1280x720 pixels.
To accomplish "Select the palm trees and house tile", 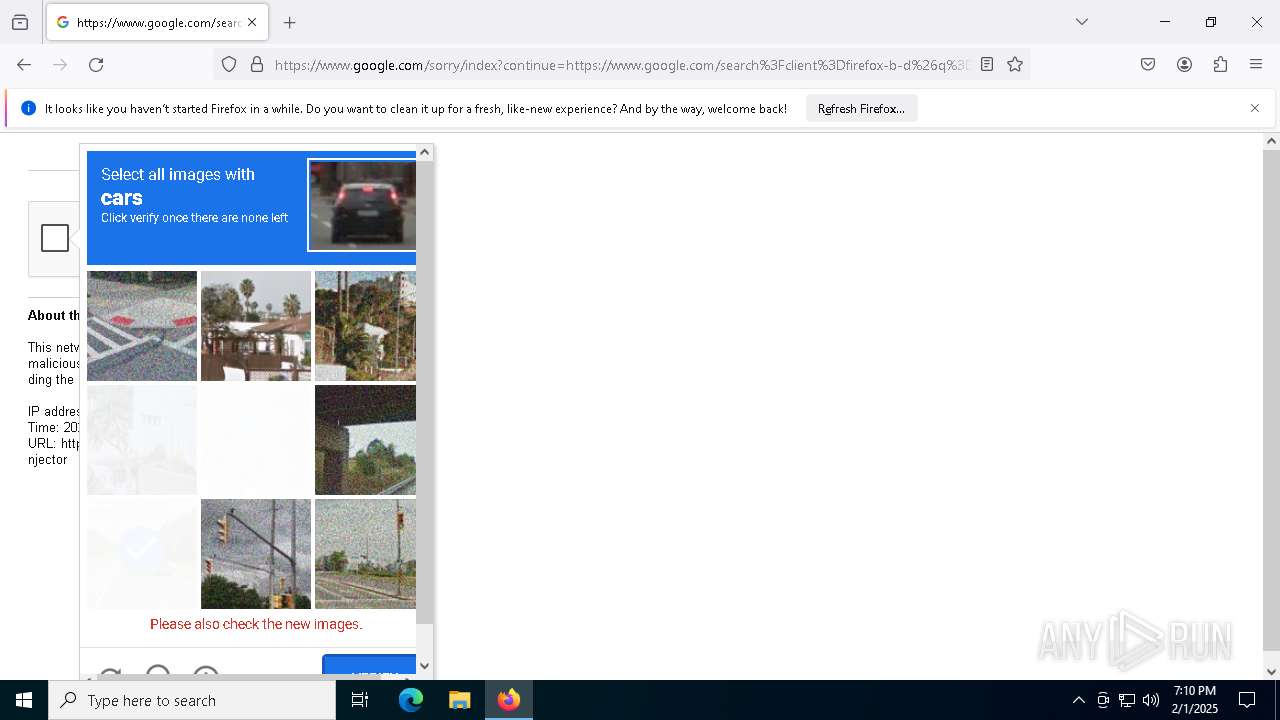I will point(256,326).
